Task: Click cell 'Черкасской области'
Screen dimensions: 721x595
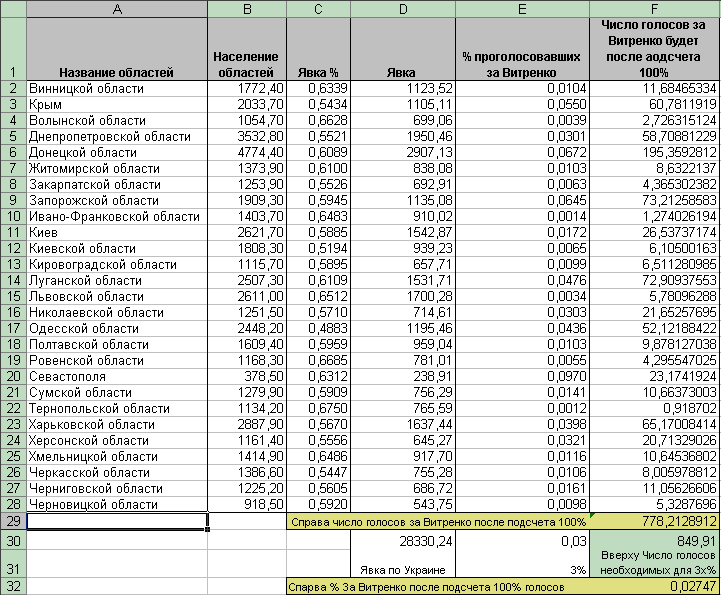Action: (x=117, y=472)
